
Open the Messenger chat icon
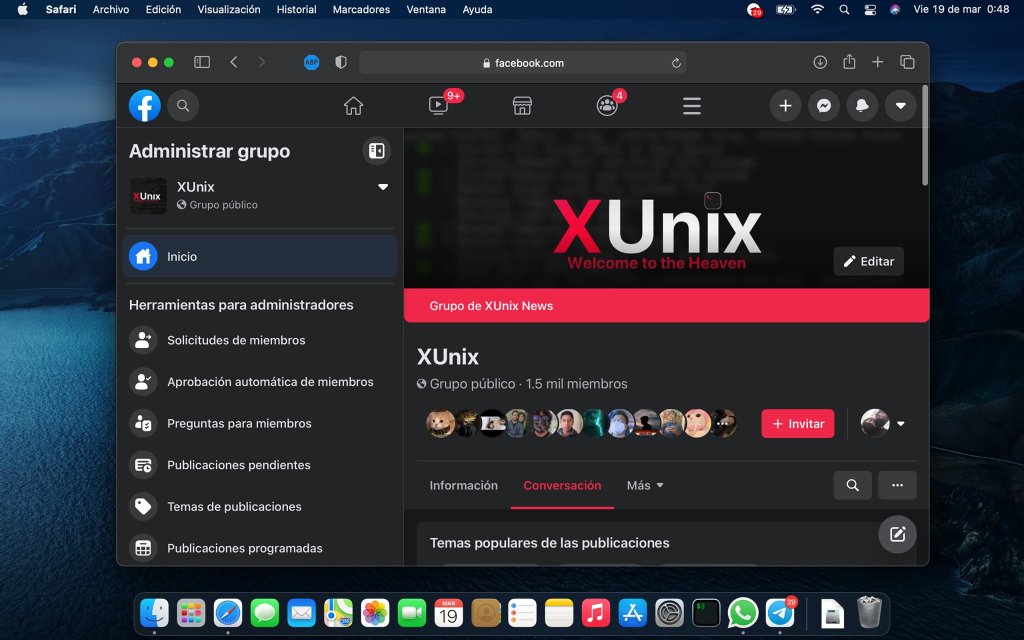[823, 106]
